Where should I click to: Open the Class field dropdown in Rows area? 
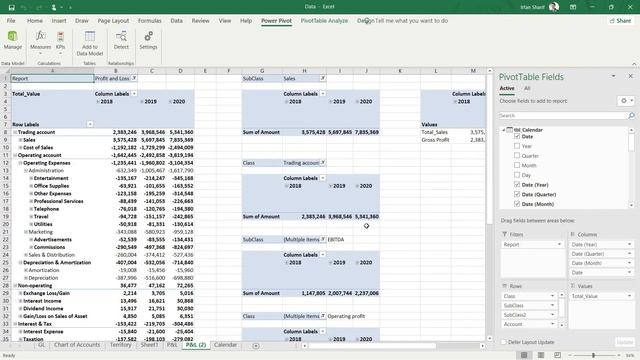552,296
